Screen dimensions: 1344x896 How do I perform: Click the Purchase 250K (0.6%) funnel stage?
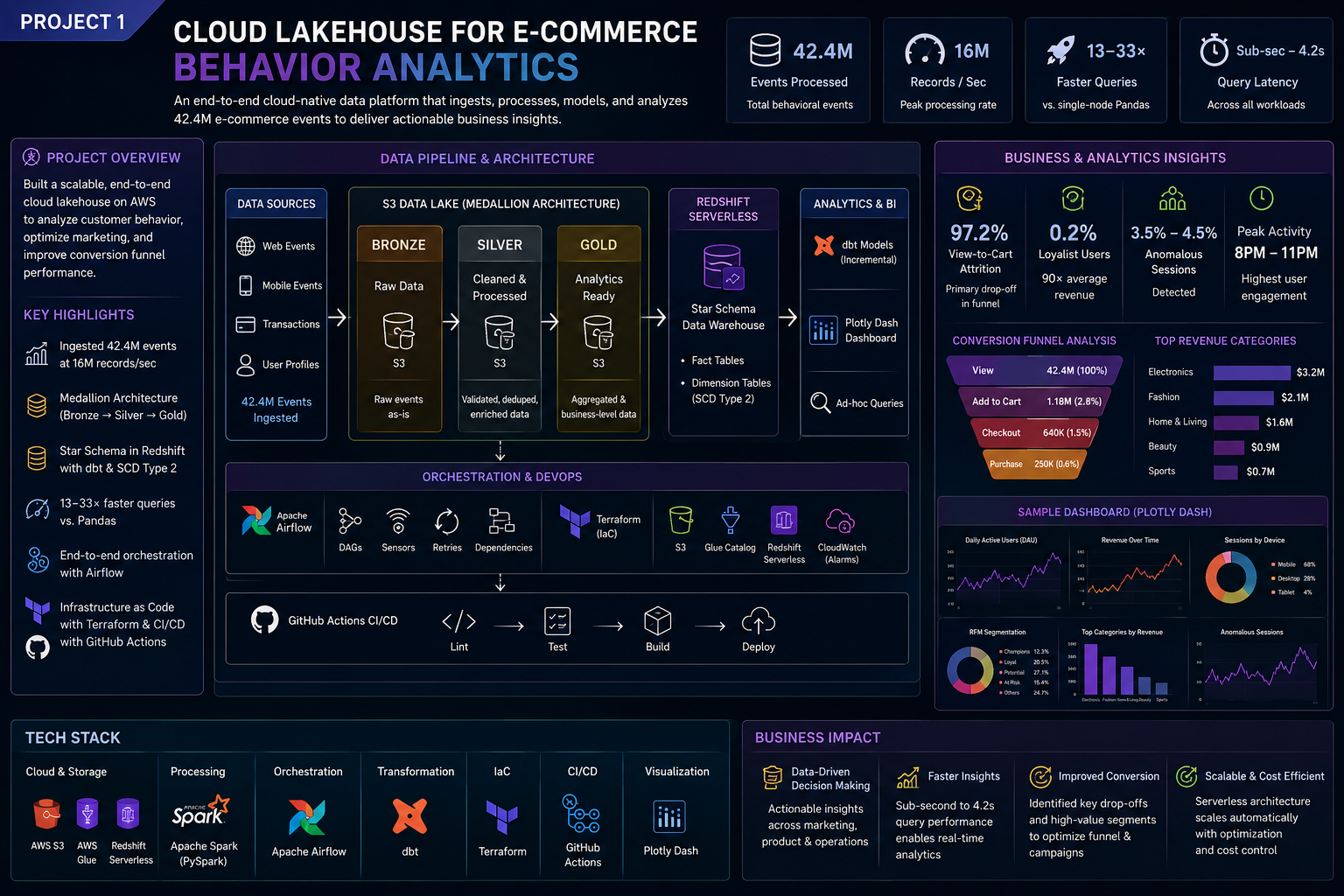(x=1035, y=464)
